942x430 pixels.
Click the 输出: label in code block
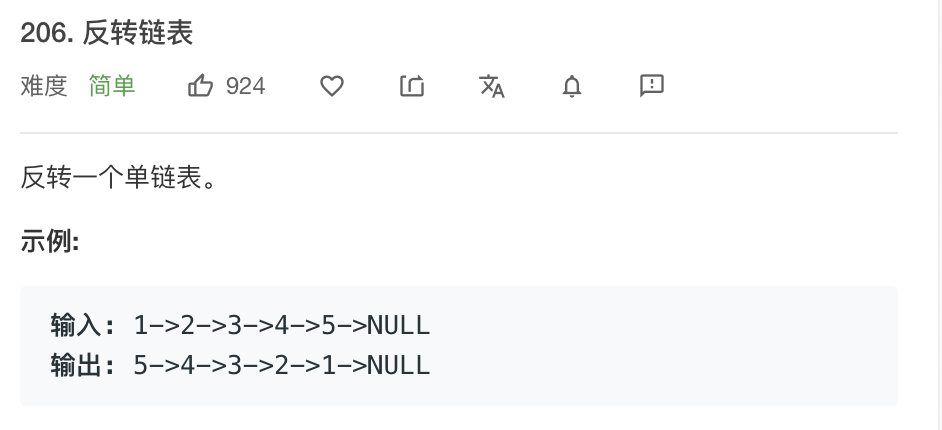tap(83, 365)
